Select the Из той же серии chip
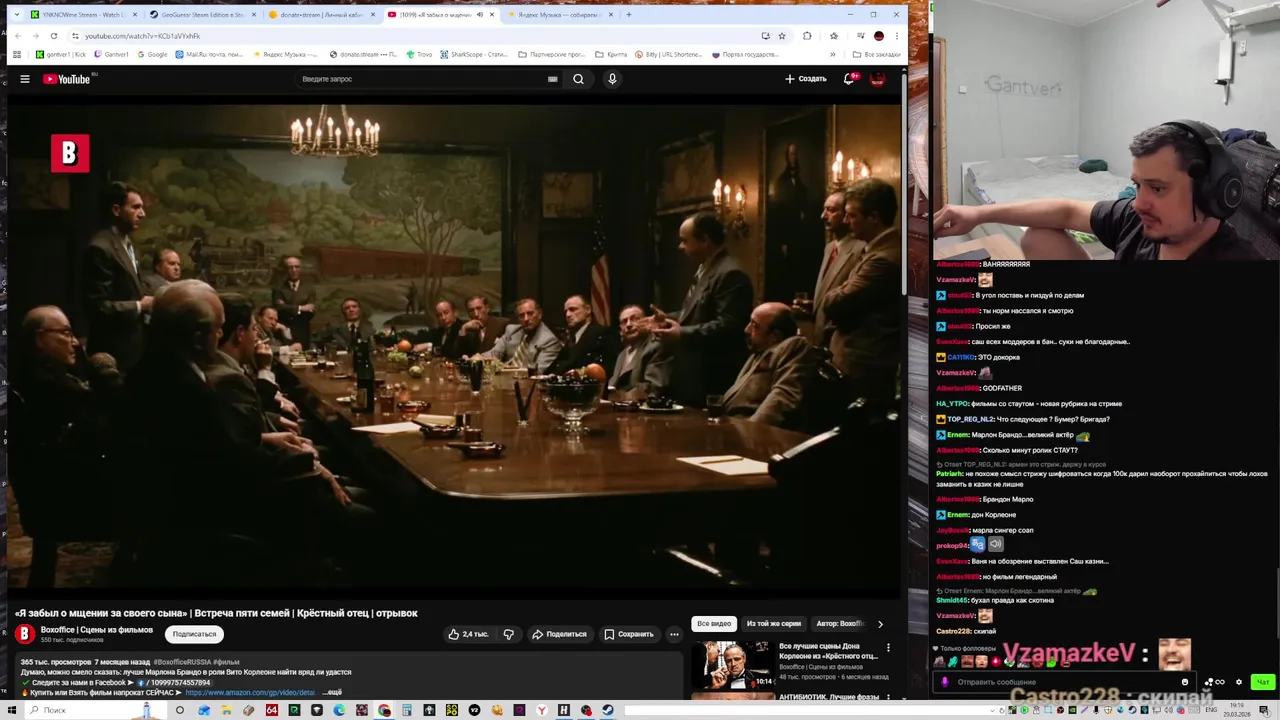Viewport: 1280px width, 720px height. (x=774, y=624)
